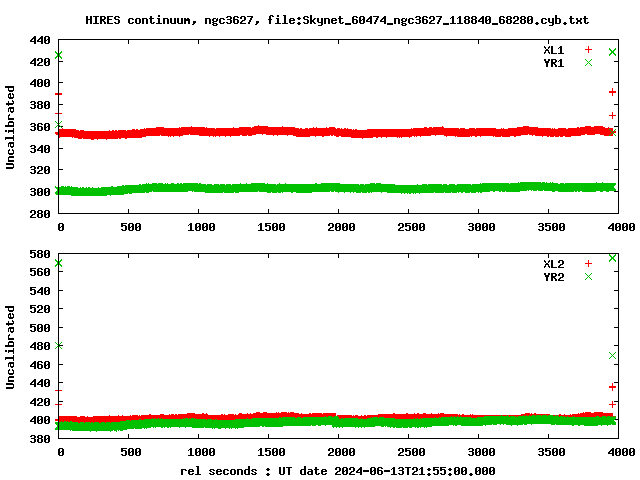Viewport: 640px width, 480px height.
Task: Click the red plus marker beside XL2
Action: [x=588, y=264]
